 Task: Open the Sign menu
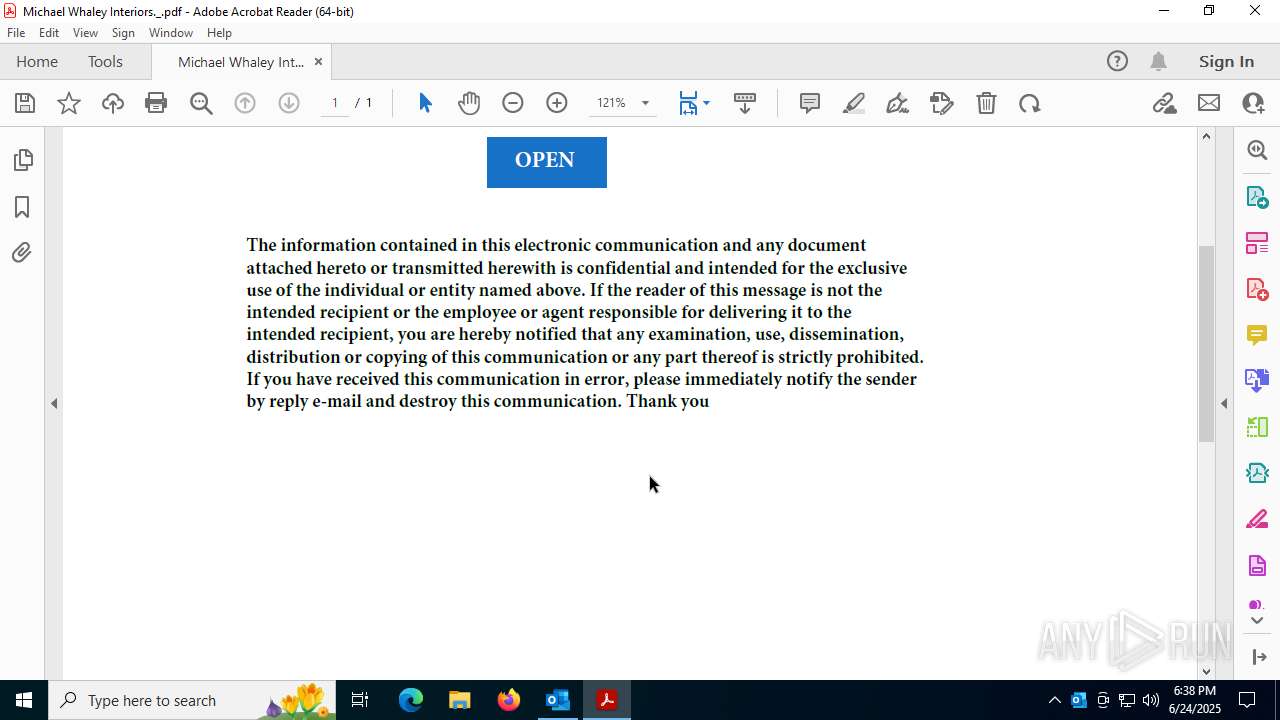123,33
